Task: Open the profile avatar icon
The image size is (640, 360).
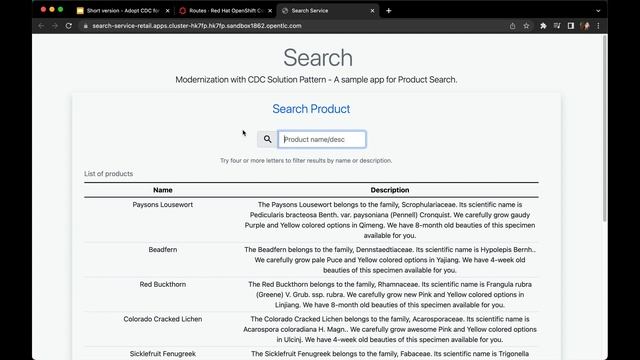Action: coord(584,26)
